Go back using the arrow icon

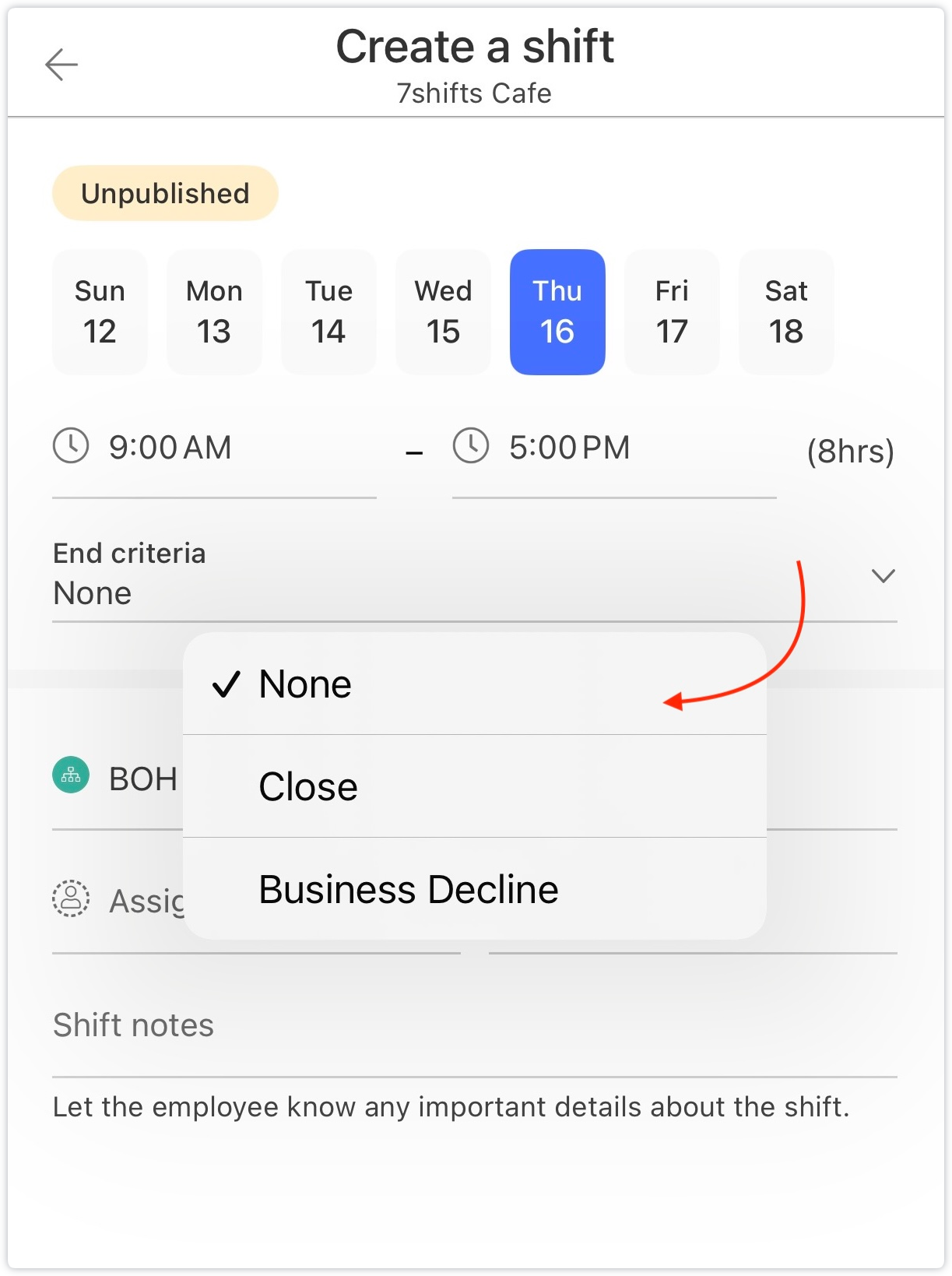(x=61, y=65)
